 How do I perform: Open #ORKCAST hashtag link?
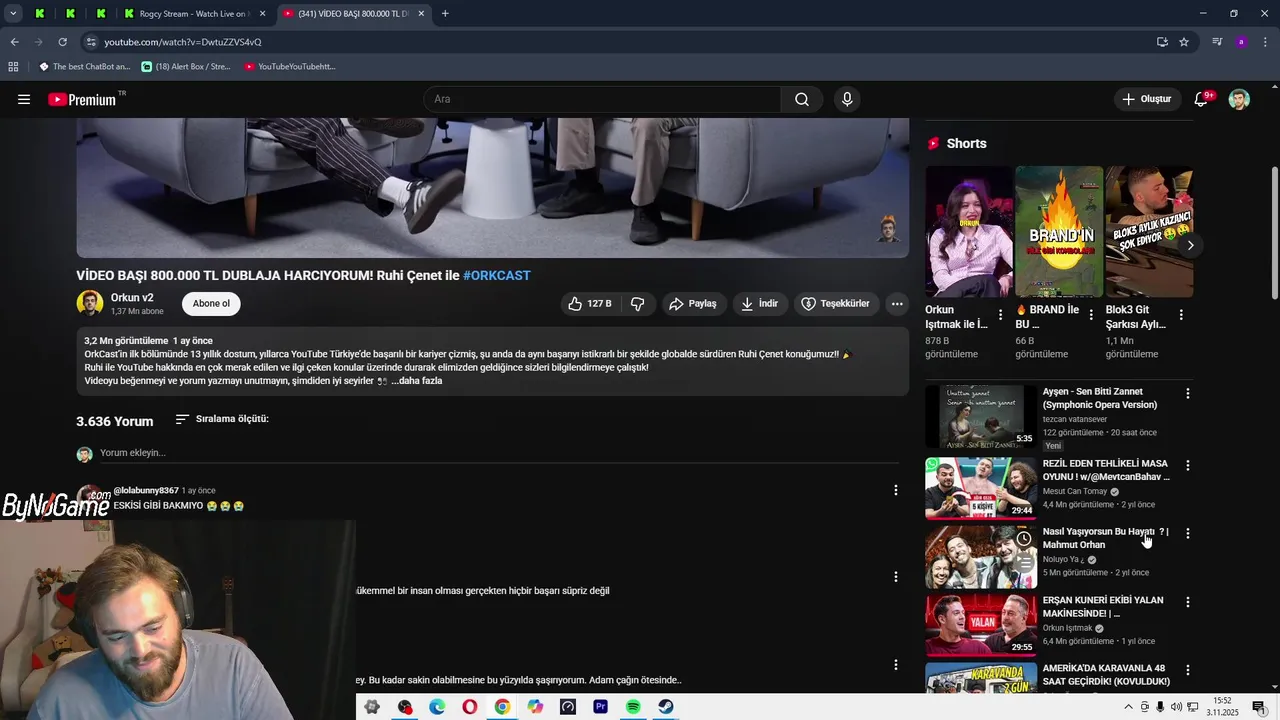pos(497,275)
